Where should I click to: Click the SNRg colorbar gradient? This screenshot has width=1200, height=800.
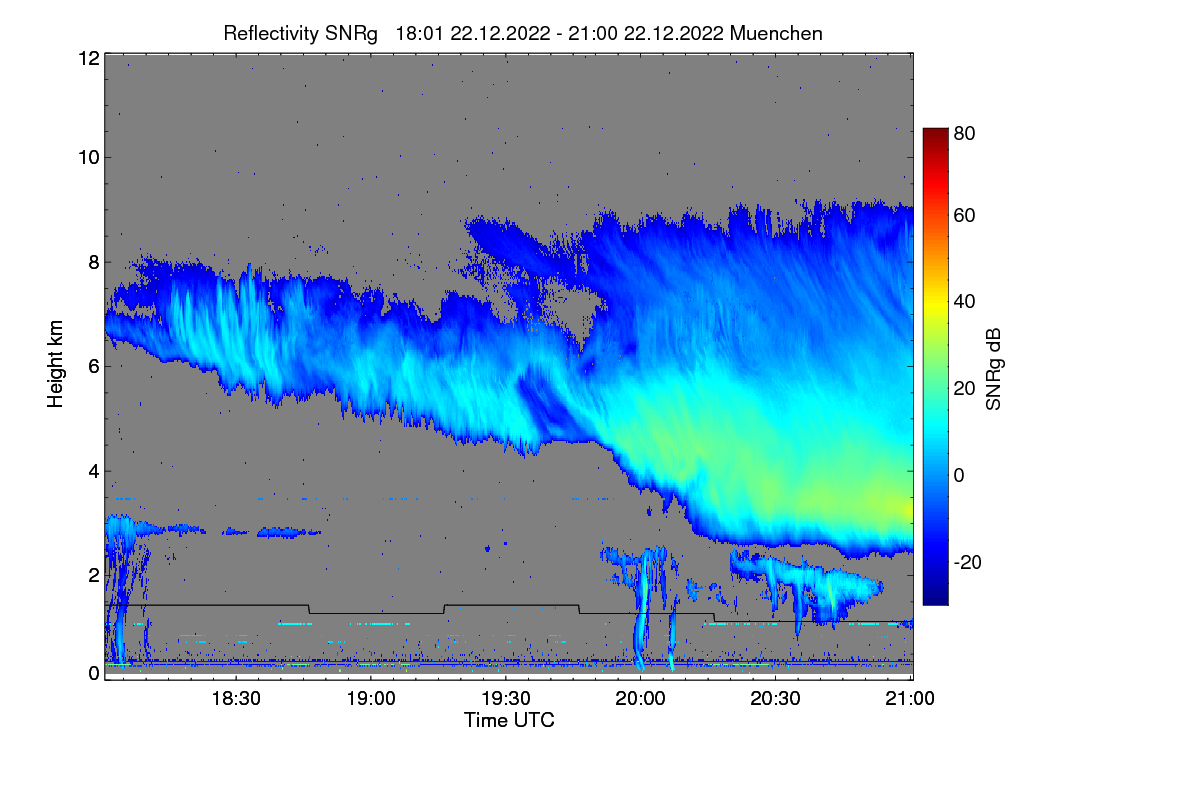[935, 366]
